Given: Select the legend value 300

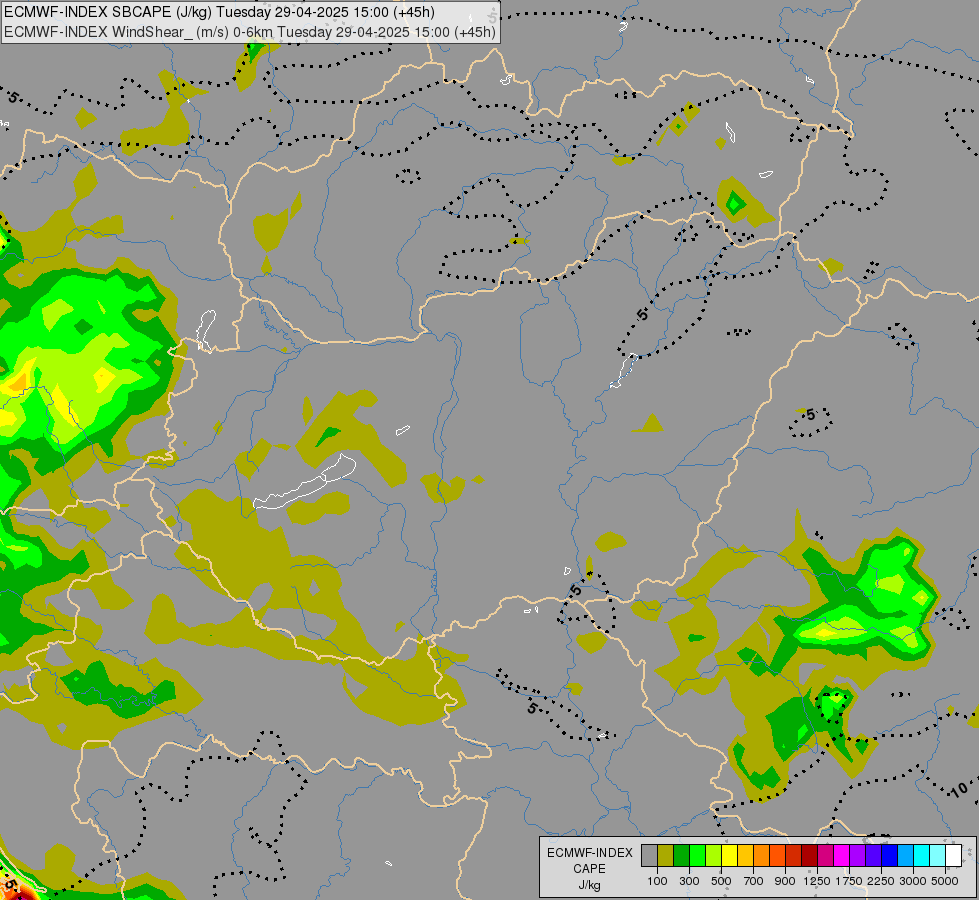Looking at the screenshot, I should click(x=689, y=881).
